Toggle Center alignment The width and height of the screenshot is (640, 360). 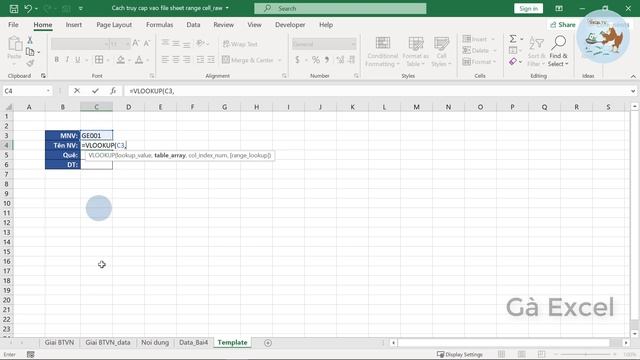coord(176,60)
